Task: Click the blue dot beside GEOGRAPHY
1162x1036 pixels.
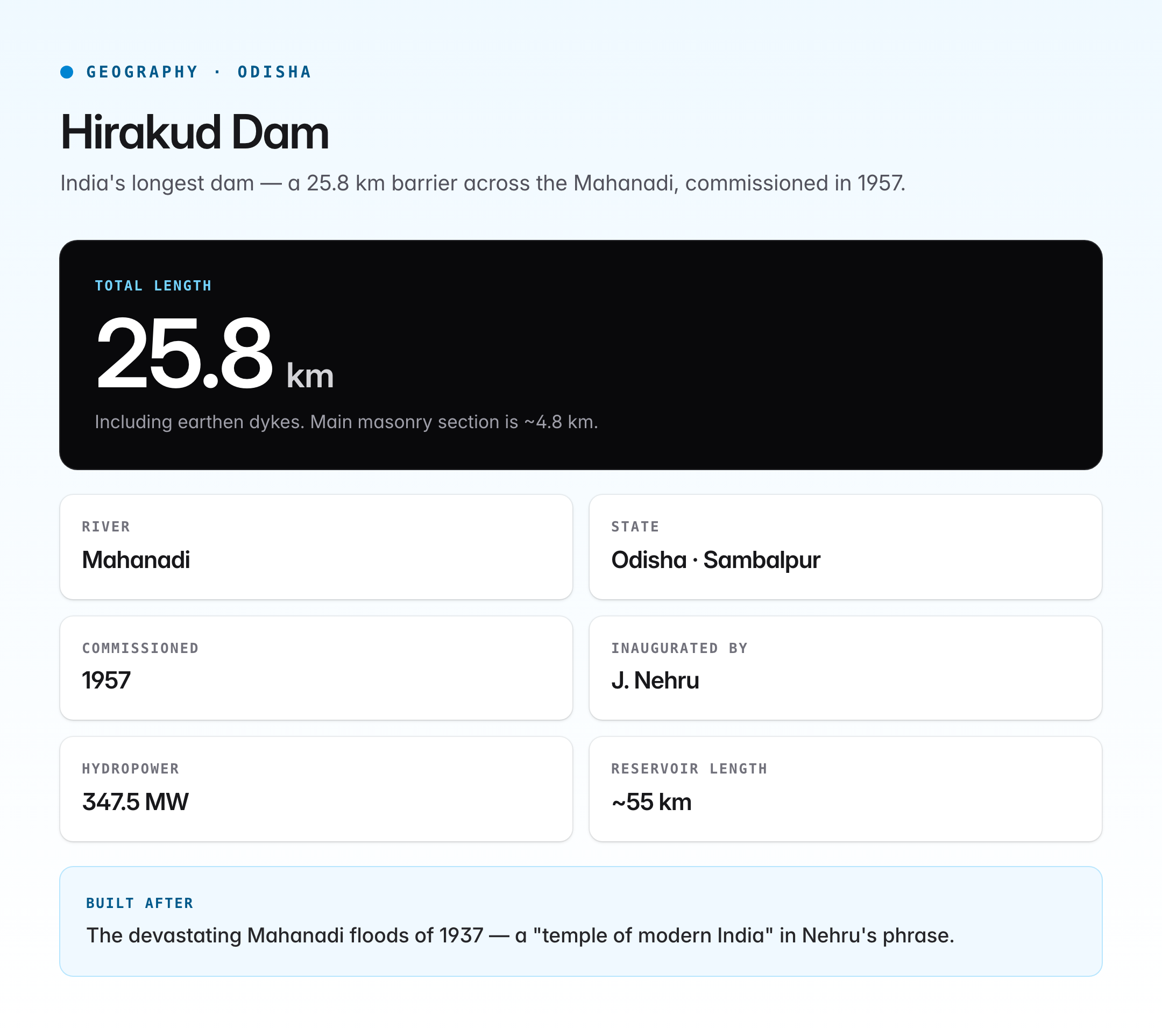Action: pos(67,72)
